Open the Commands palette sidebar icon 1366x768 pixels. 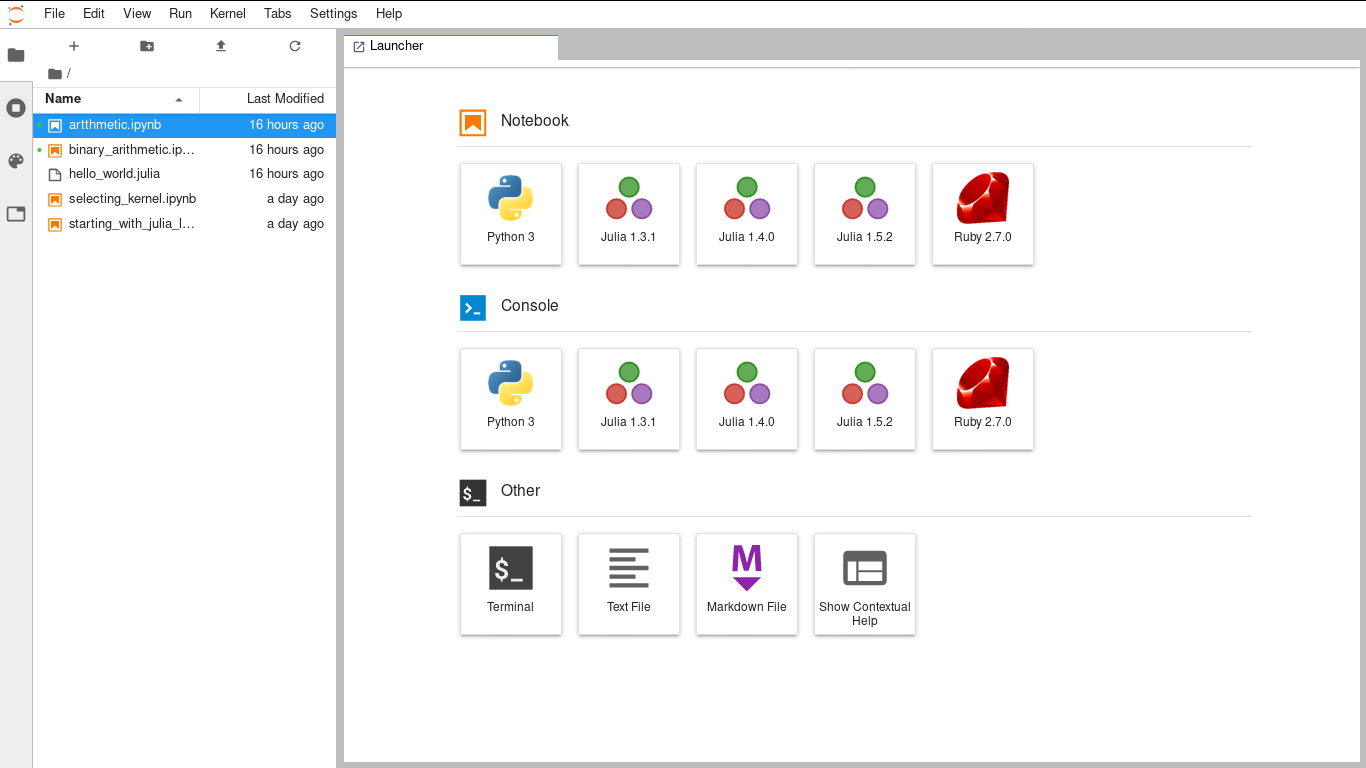16,161
